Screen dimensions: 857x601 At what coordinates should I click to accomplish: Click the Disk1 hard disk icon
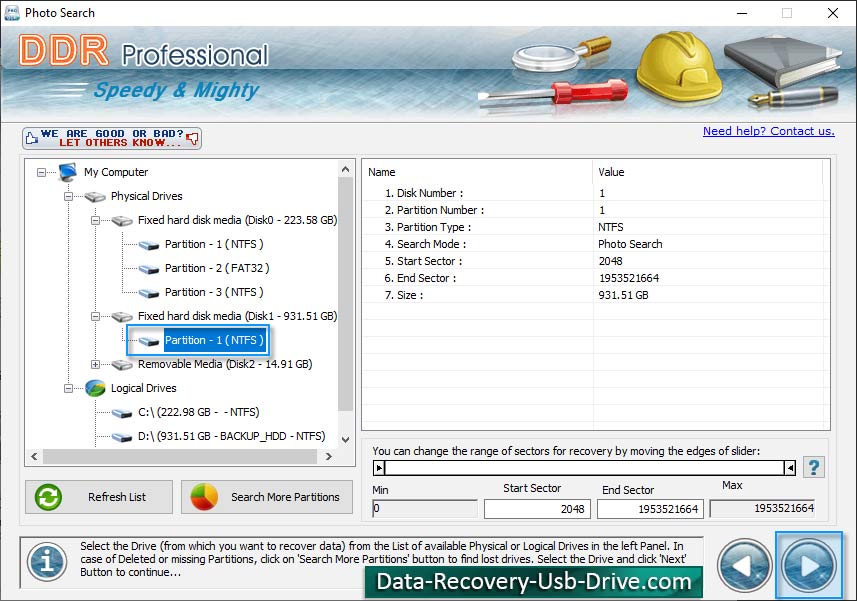click(122, 317)
